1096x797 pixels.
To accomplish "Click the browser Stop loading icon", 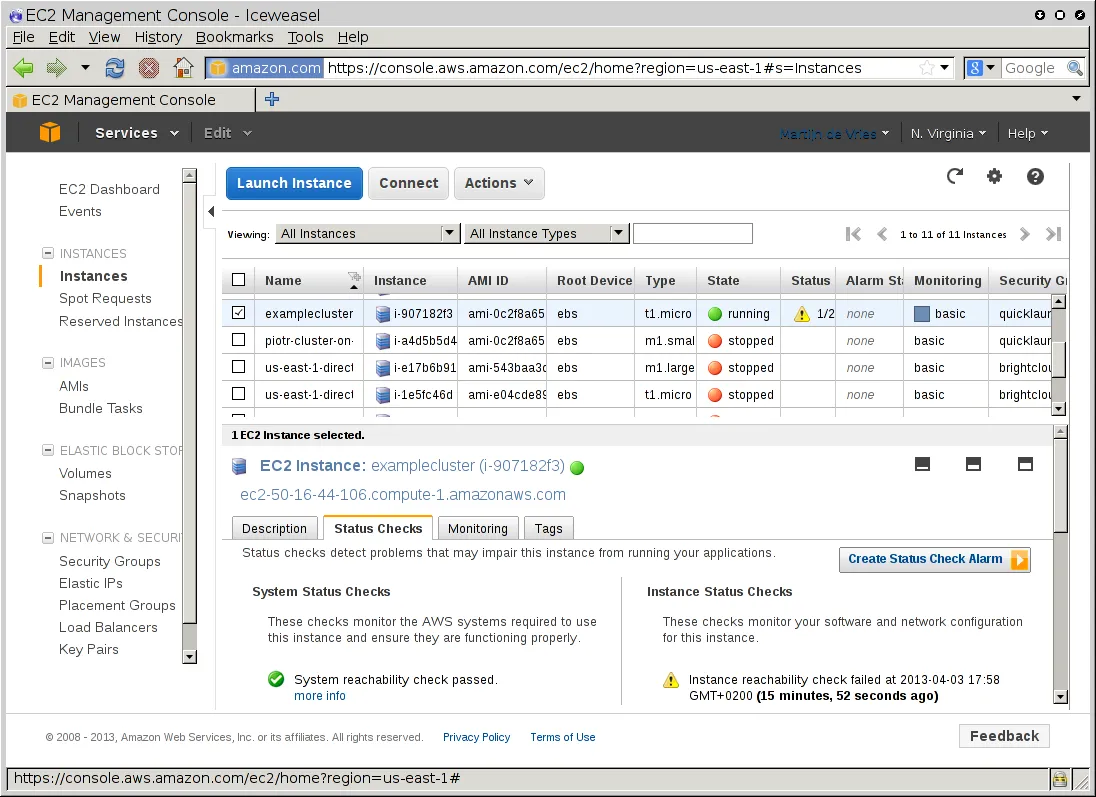I will (149, 68).
